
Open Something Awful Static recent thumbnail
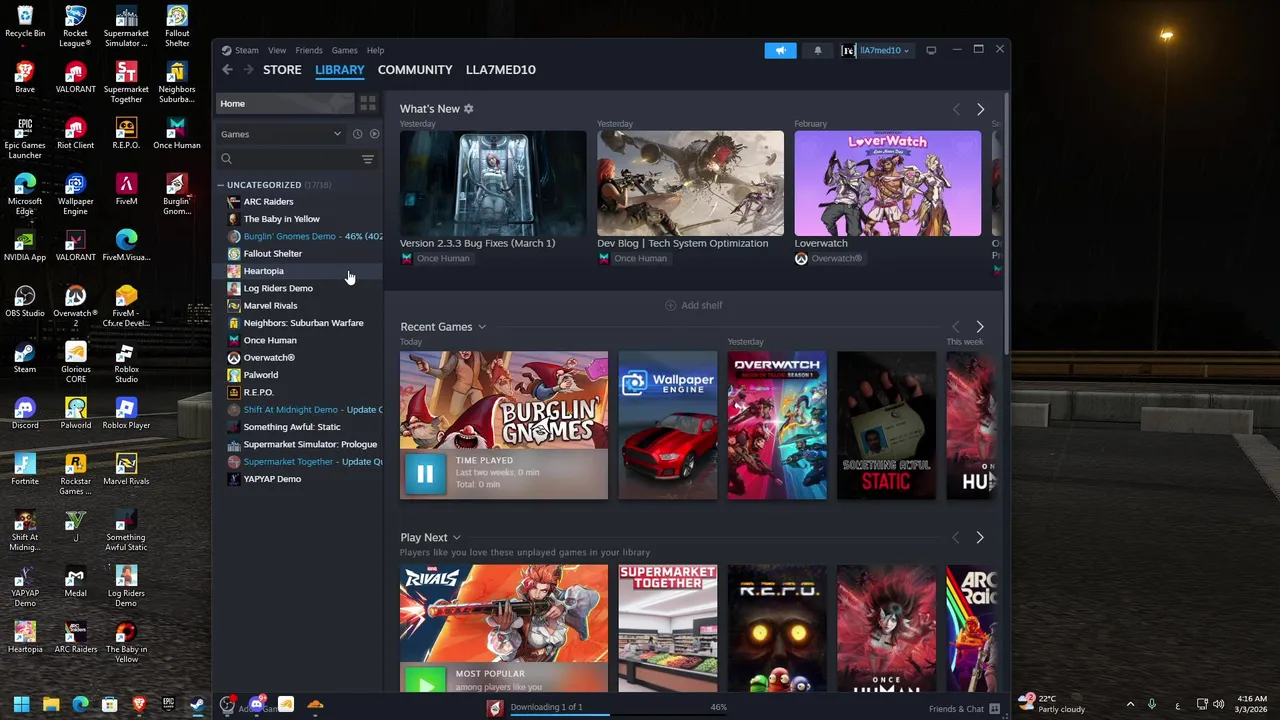(886, 425)
